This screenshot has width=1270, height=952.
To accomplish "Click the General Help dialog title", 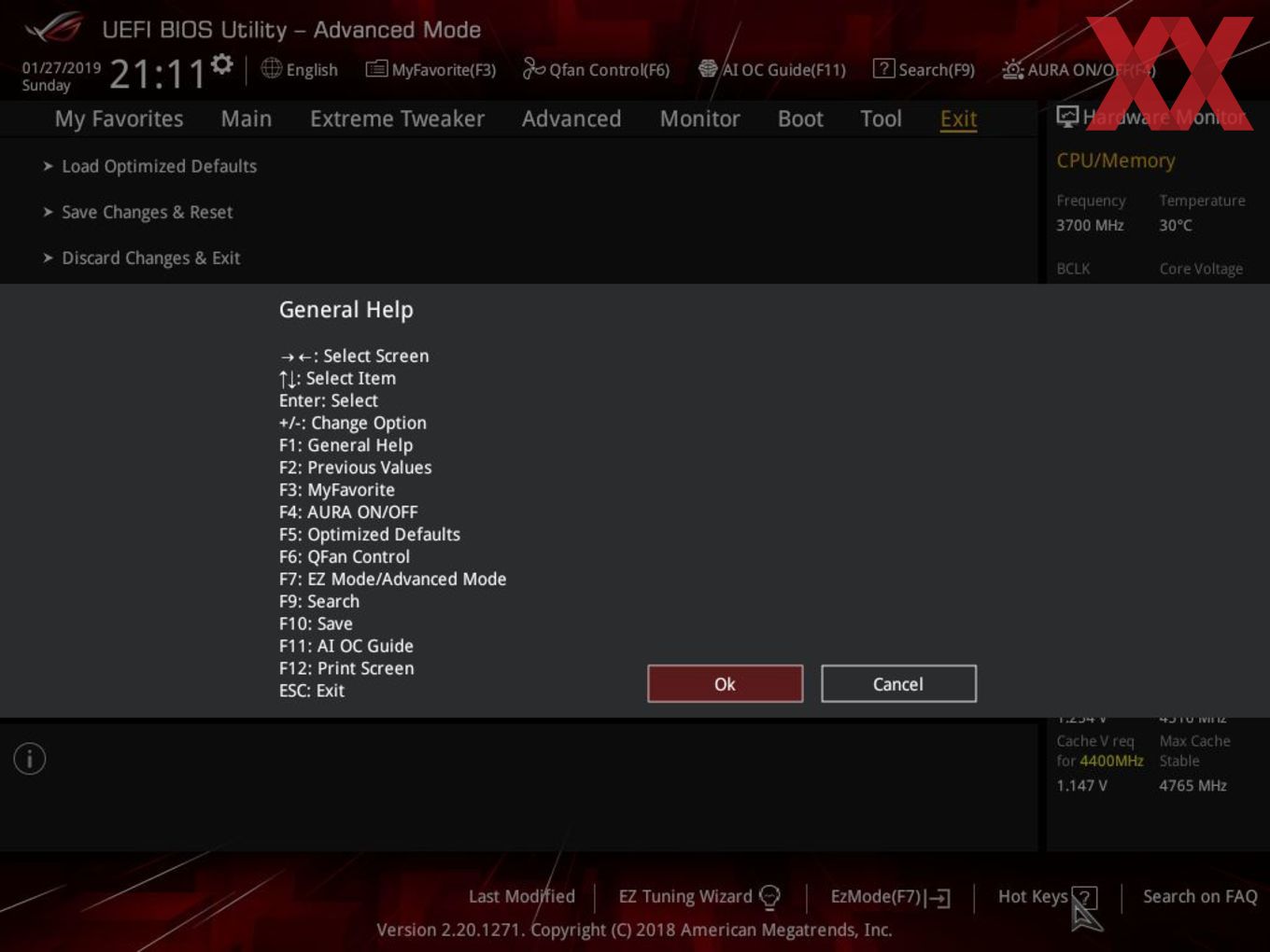I will (346, 310).
